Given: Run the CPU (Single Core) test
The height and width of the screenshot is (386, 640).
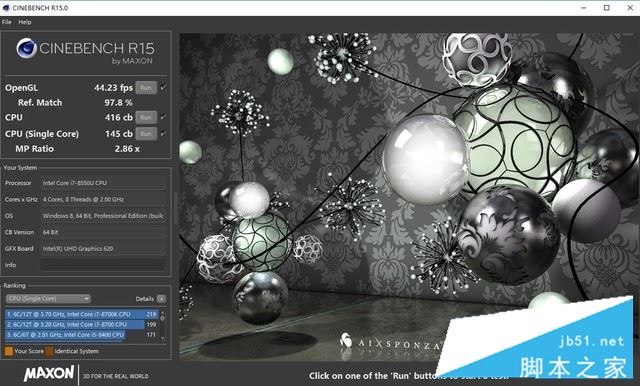Looking at the screenshot, I should click(146, 134).
